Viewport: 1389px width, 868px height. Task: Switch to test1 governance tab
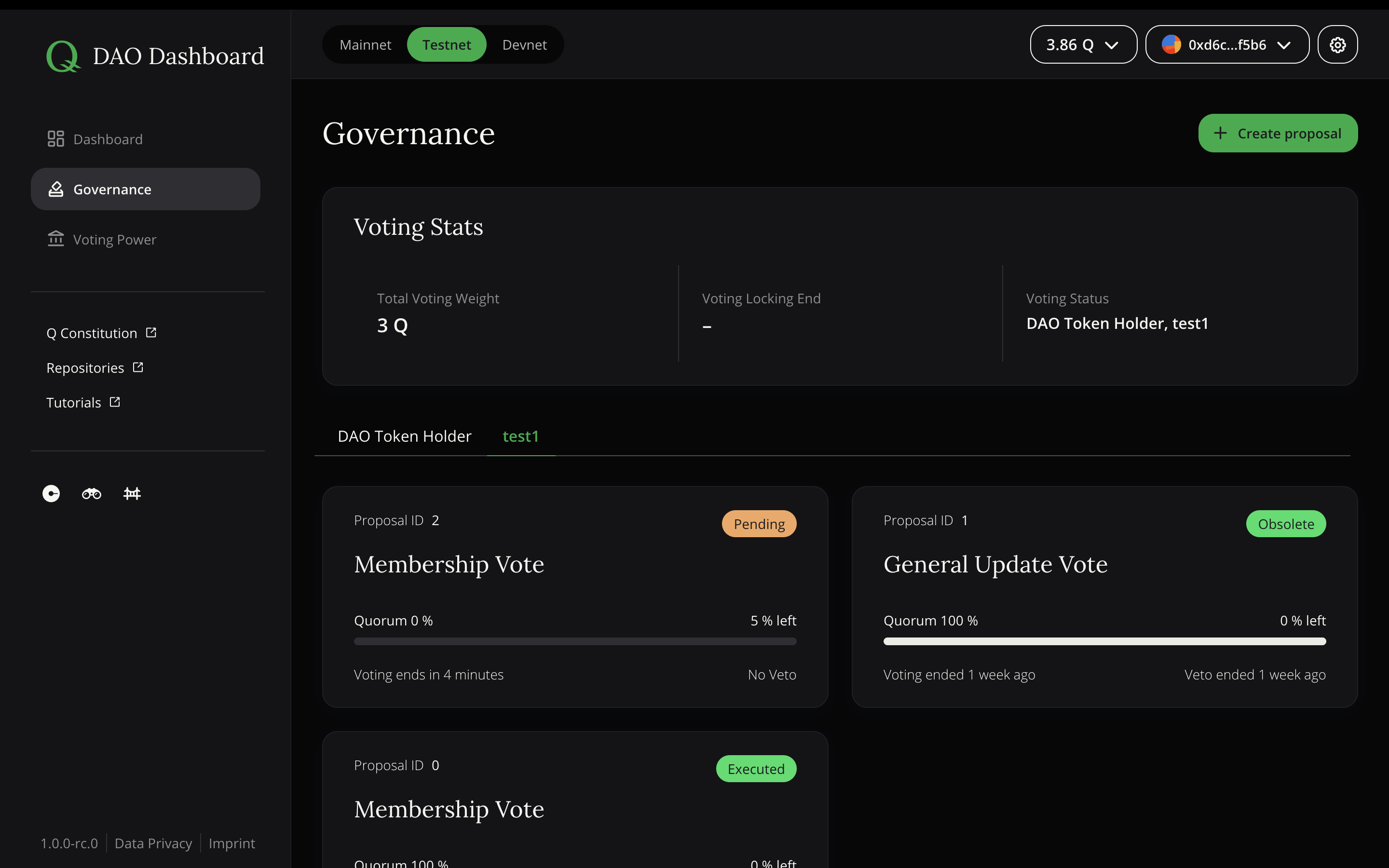click(521, 436)
